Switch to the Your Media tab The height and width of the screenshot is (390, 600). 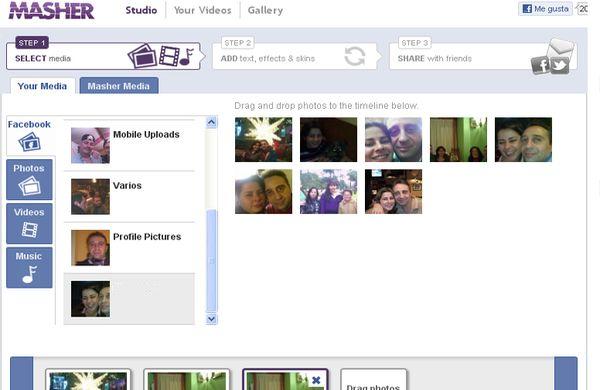42,86
